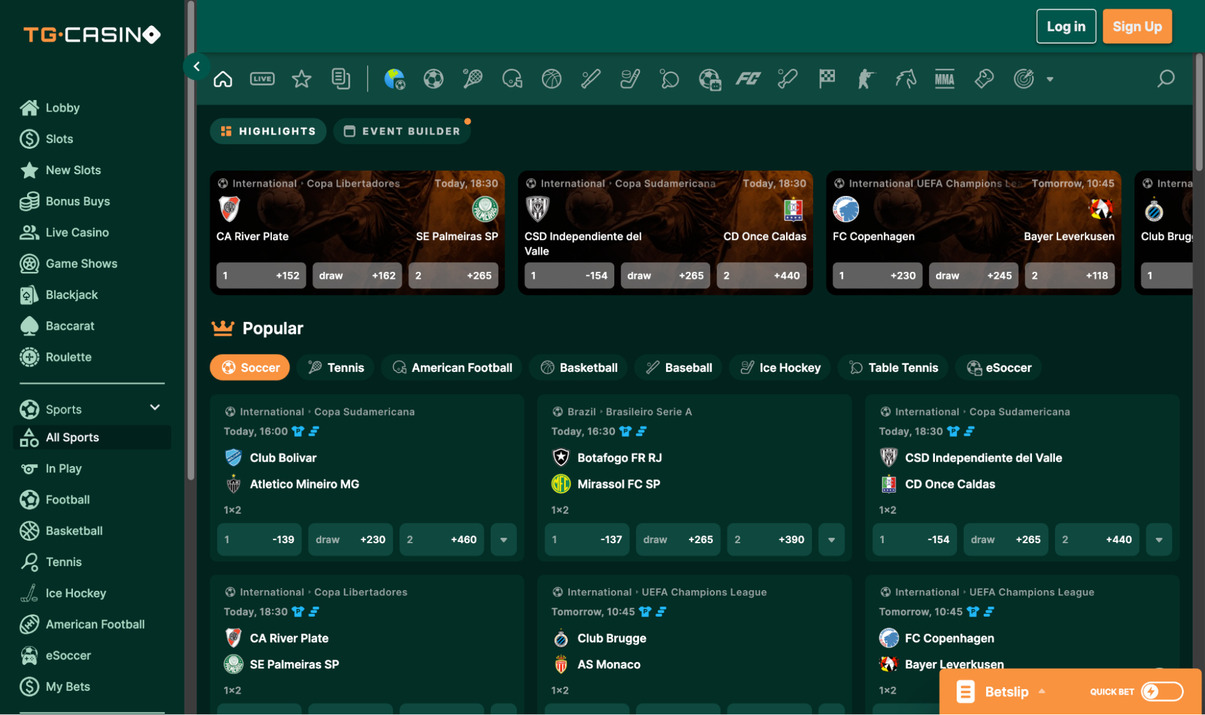Open the sportsbook Home icon
The width and height of the screenshot is (1205, 715).
(223, 79)
